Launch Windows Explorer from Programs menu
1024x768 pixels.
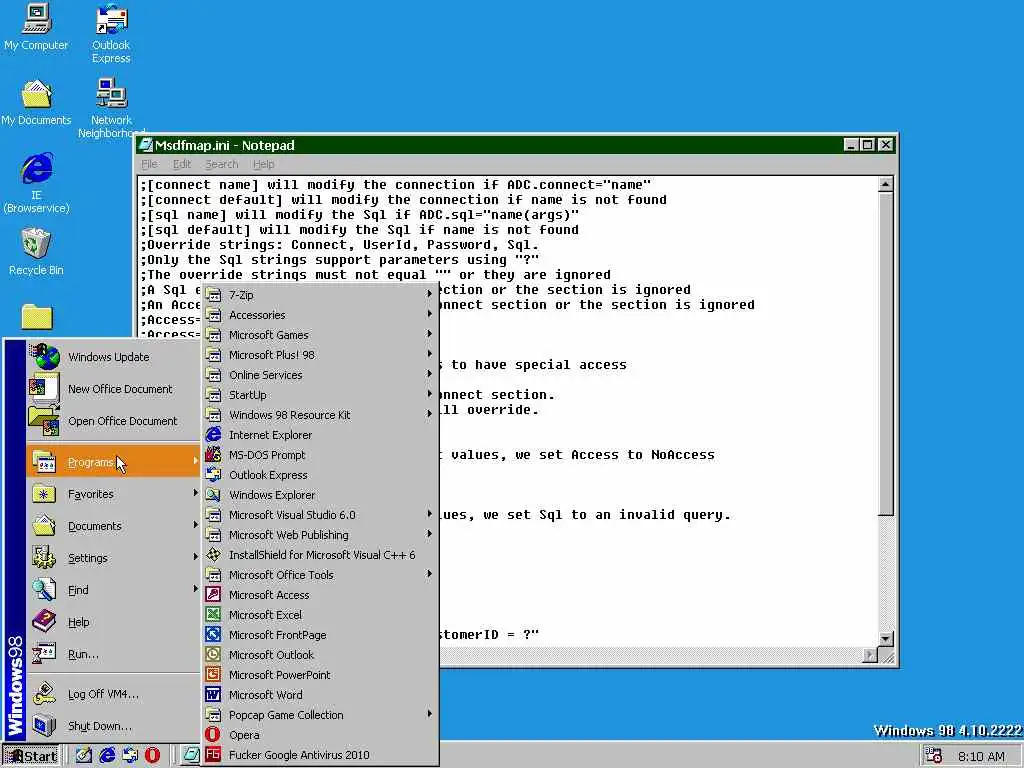pyautogui.click(x=320, y=495)
